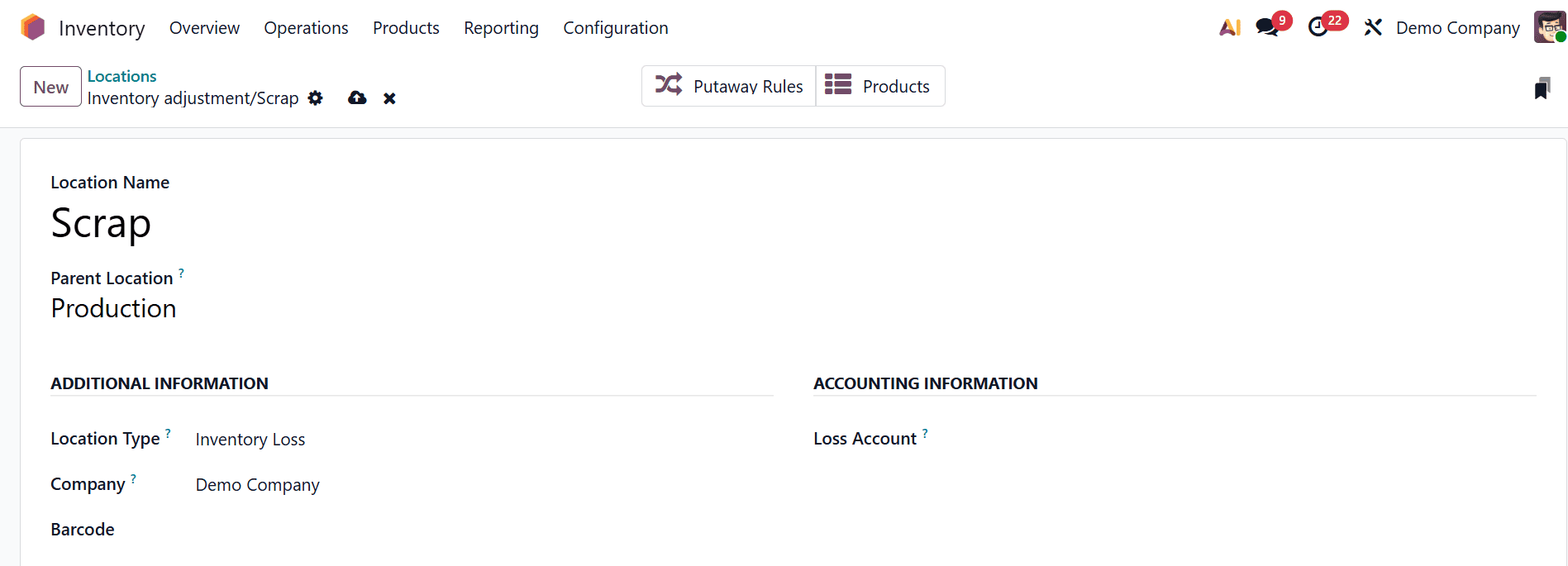Save the record with the cloud icon
Viewport: 1568px width, 566px height.
pyautogui.click(x=357, y=98)
